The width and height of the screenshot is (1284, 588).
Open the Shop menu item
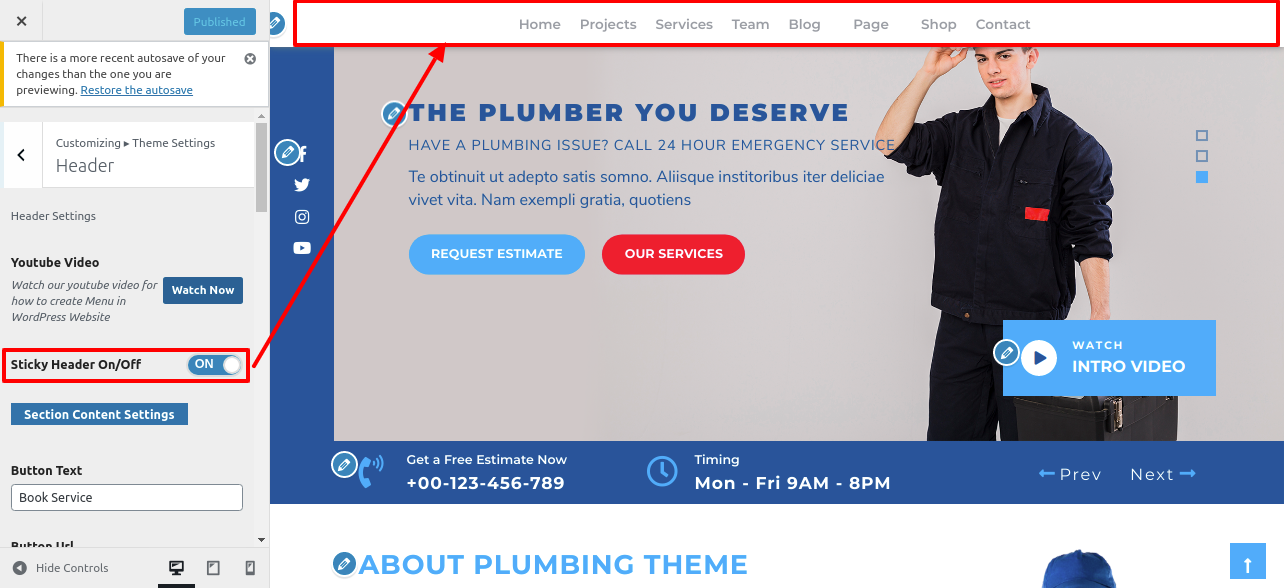(938, 24)
